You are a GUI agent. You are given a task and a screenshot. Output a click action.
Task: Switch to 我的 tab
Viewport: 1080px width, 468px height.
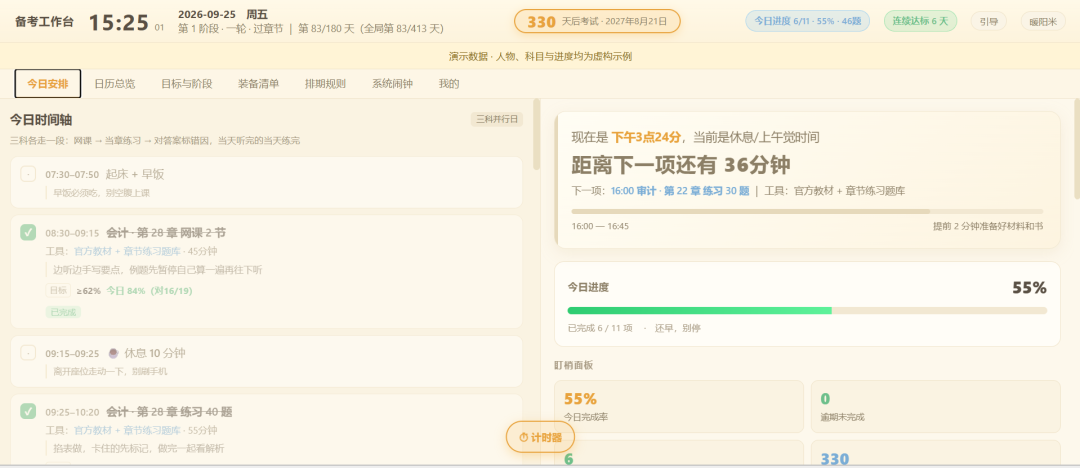pyautogui.click(x=449, y=84)
